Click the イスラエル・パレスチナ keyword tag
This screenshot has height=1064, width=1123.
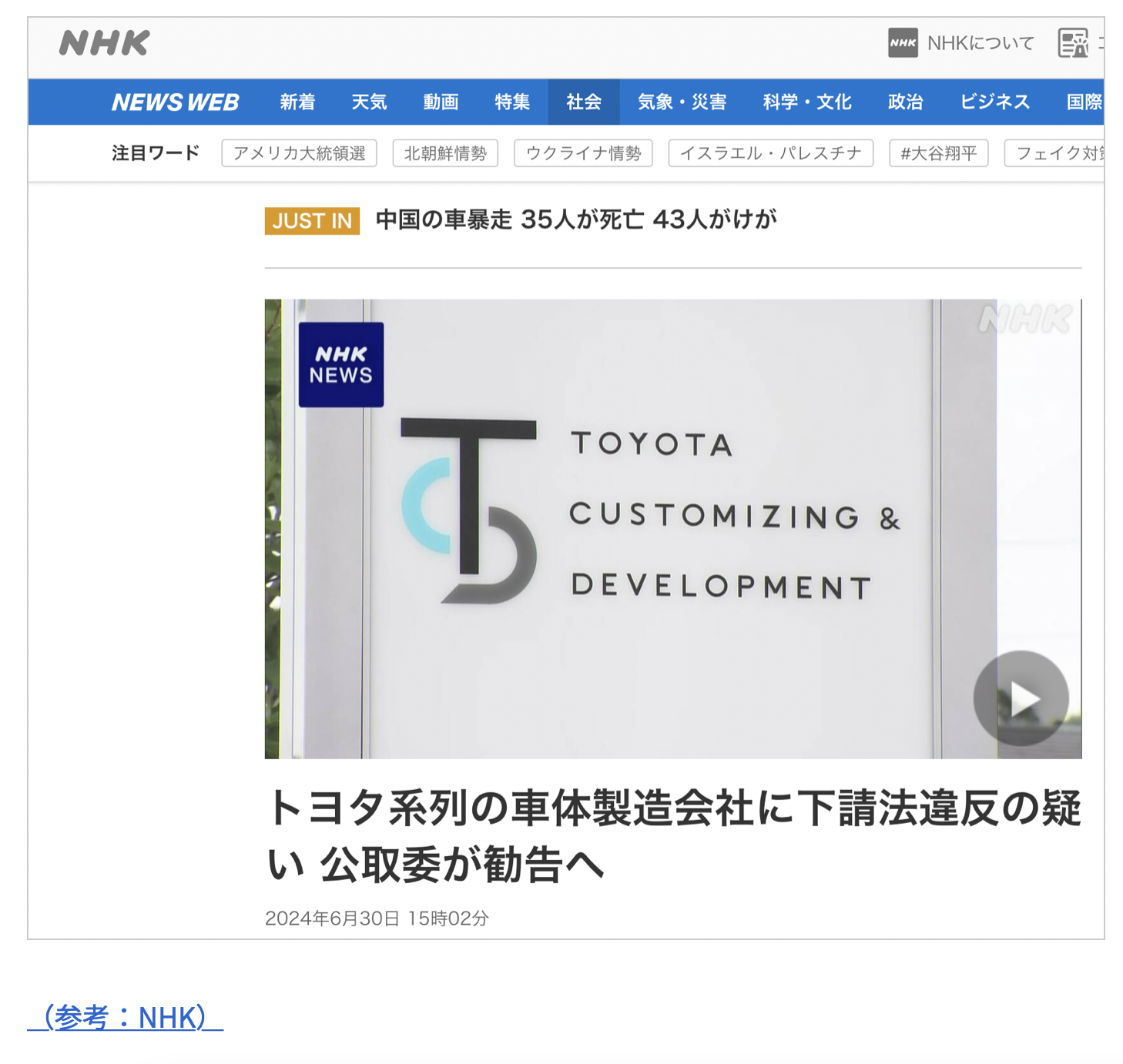(771, 153)
